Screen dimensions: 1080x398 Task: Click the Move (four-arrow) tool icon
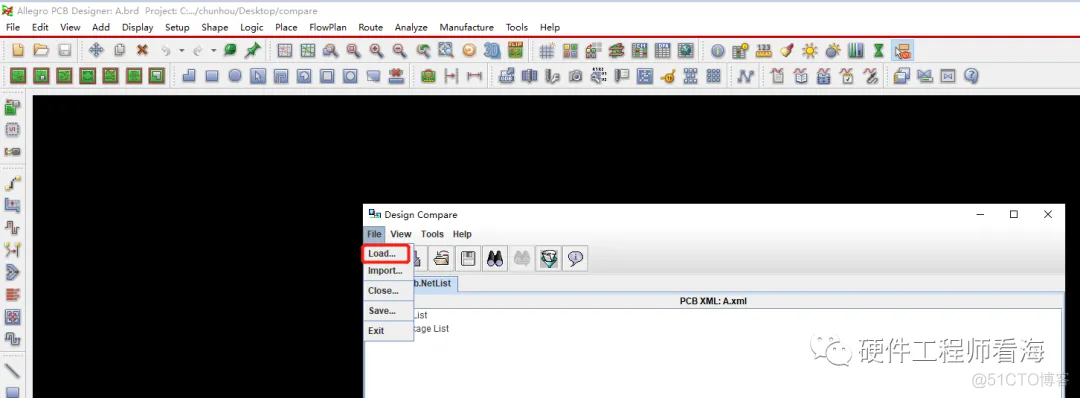pyautogui.click(x=96, y=50)
